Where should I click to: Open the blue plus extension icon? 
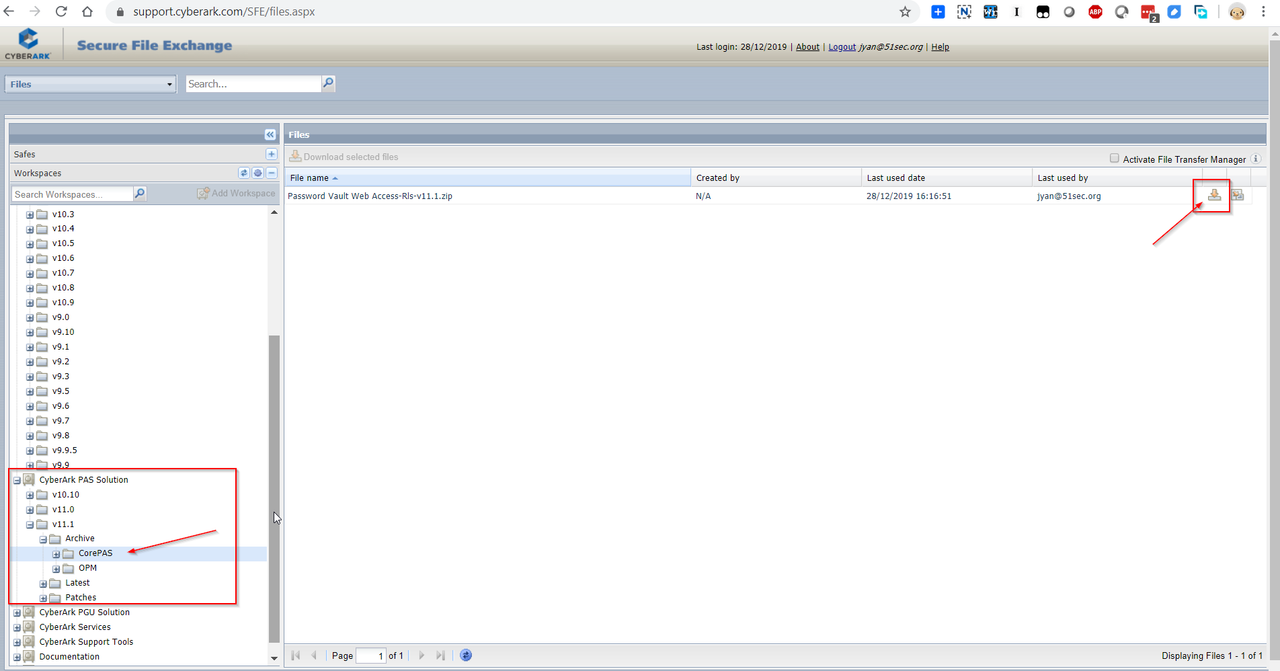coord(938,12)
